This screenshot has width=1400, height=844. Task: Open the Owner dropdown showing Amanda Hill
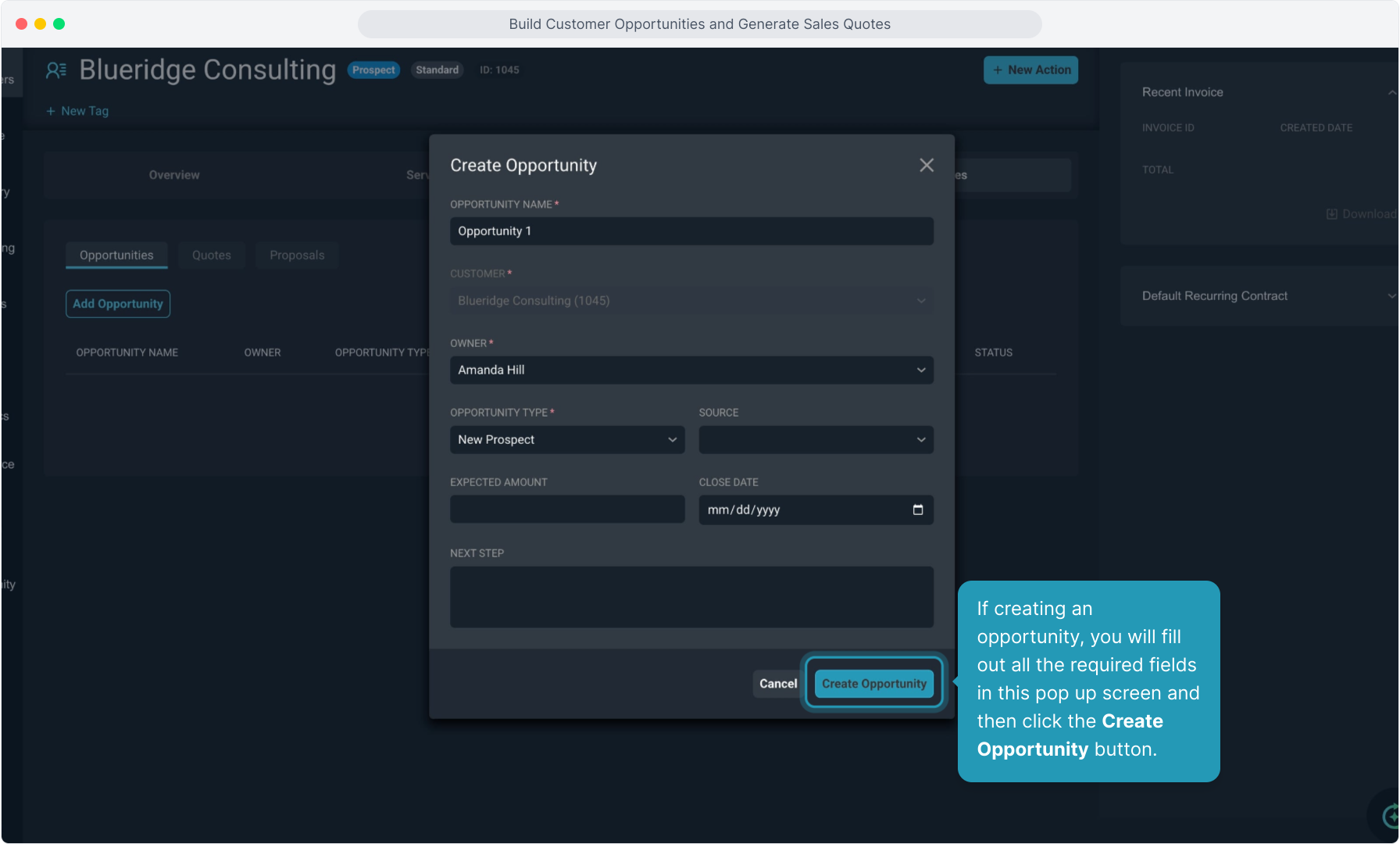tap(691, 370)
